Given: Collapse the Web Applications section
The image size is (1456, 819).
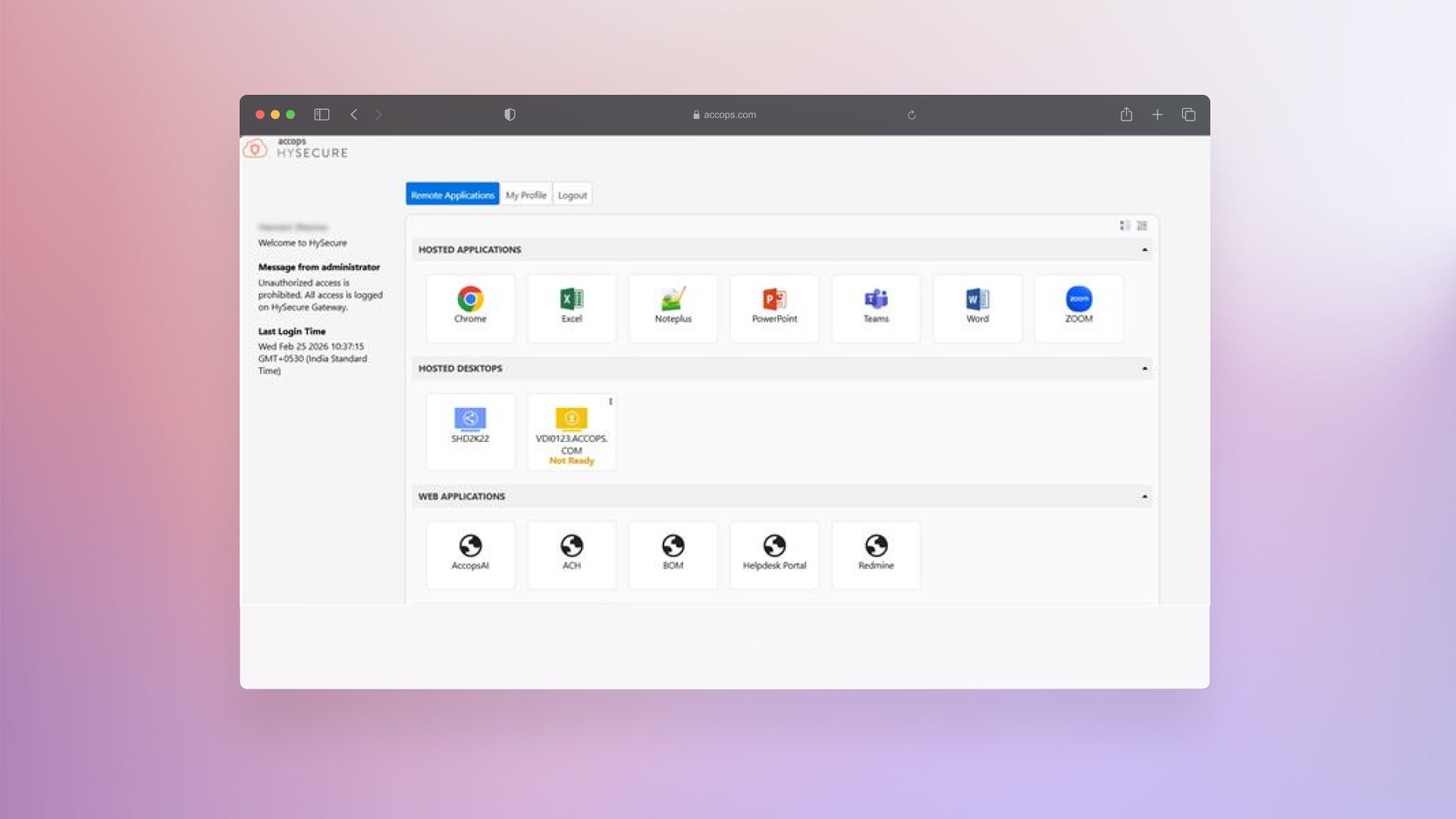Looking at the screenshot, I should [x=1144, y=497].
